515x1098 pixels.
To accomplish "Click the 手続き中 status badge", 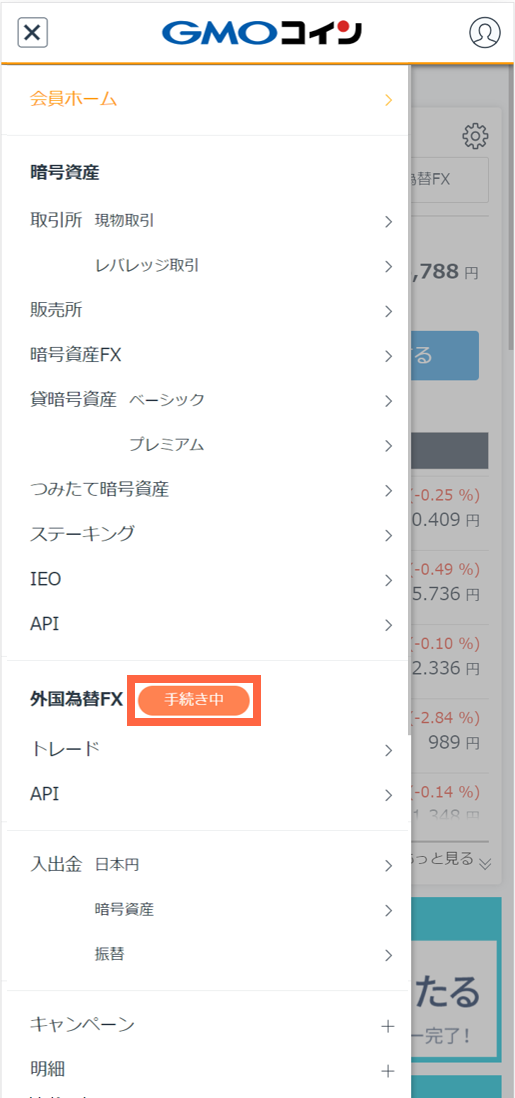I will (194, 700).
